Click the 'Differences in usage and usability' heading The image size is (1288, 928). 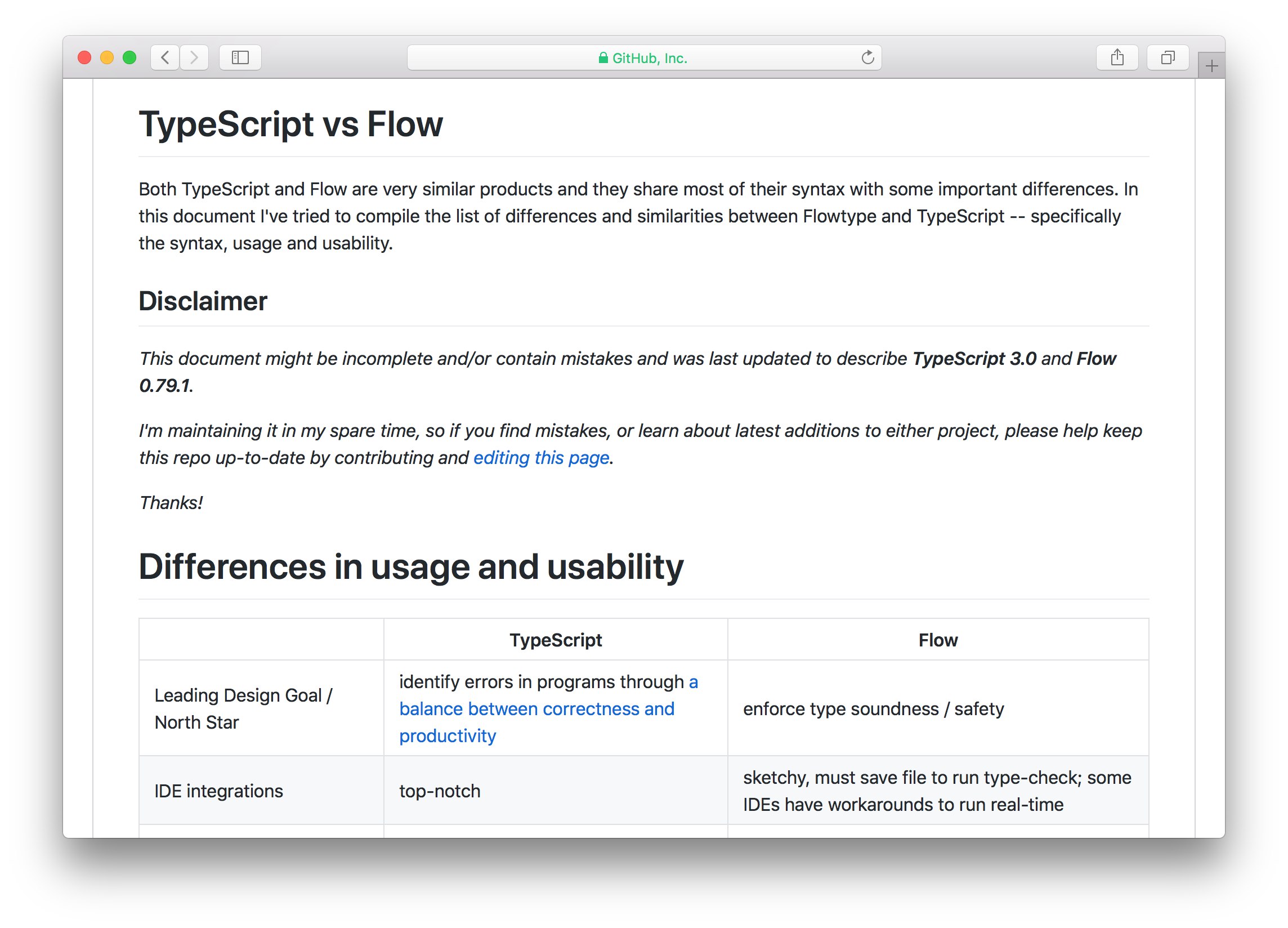point(411,567)
